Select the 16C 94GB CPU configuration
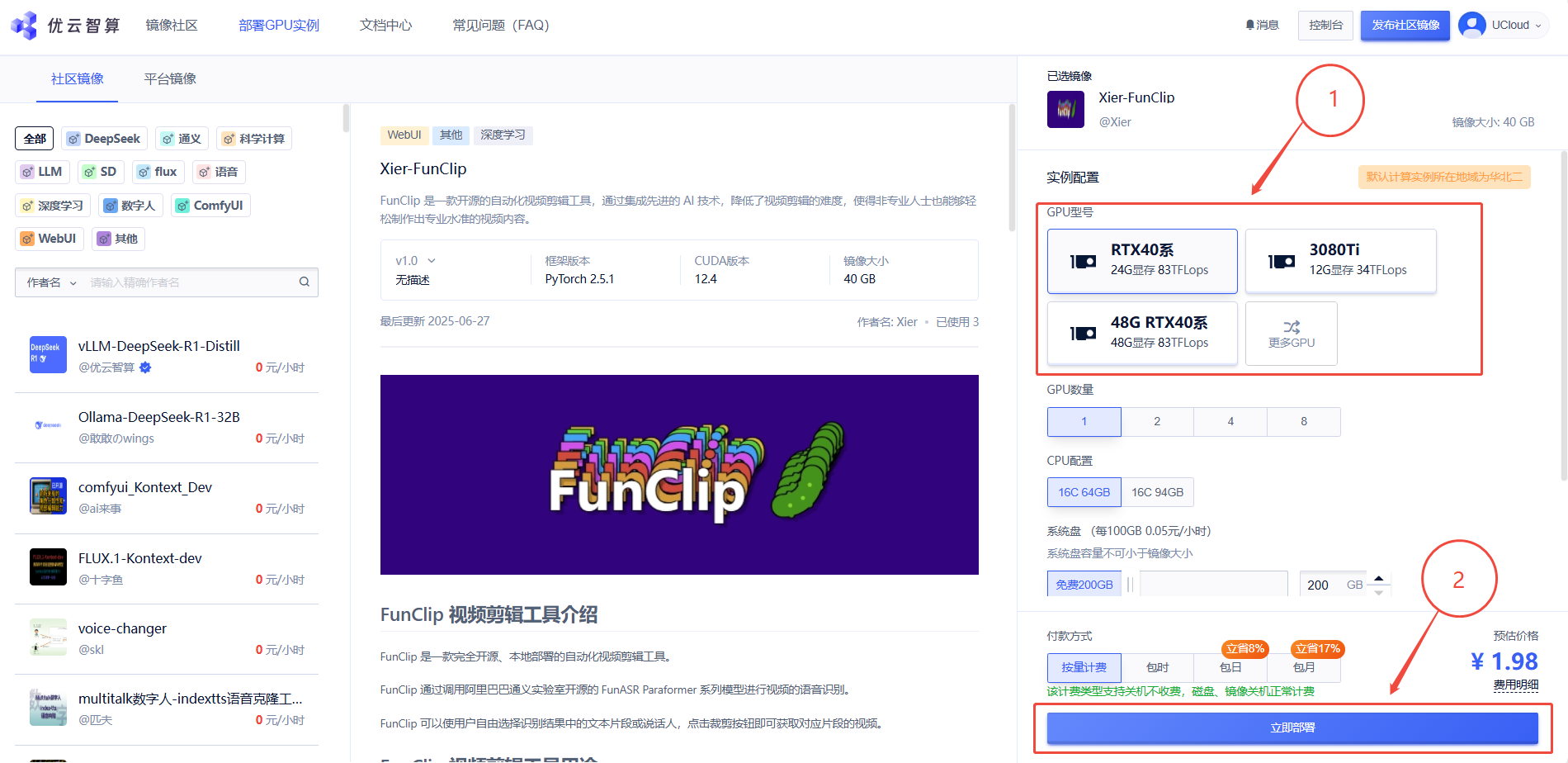Viewport: 1568px width, 763px height. (1157, 492)
